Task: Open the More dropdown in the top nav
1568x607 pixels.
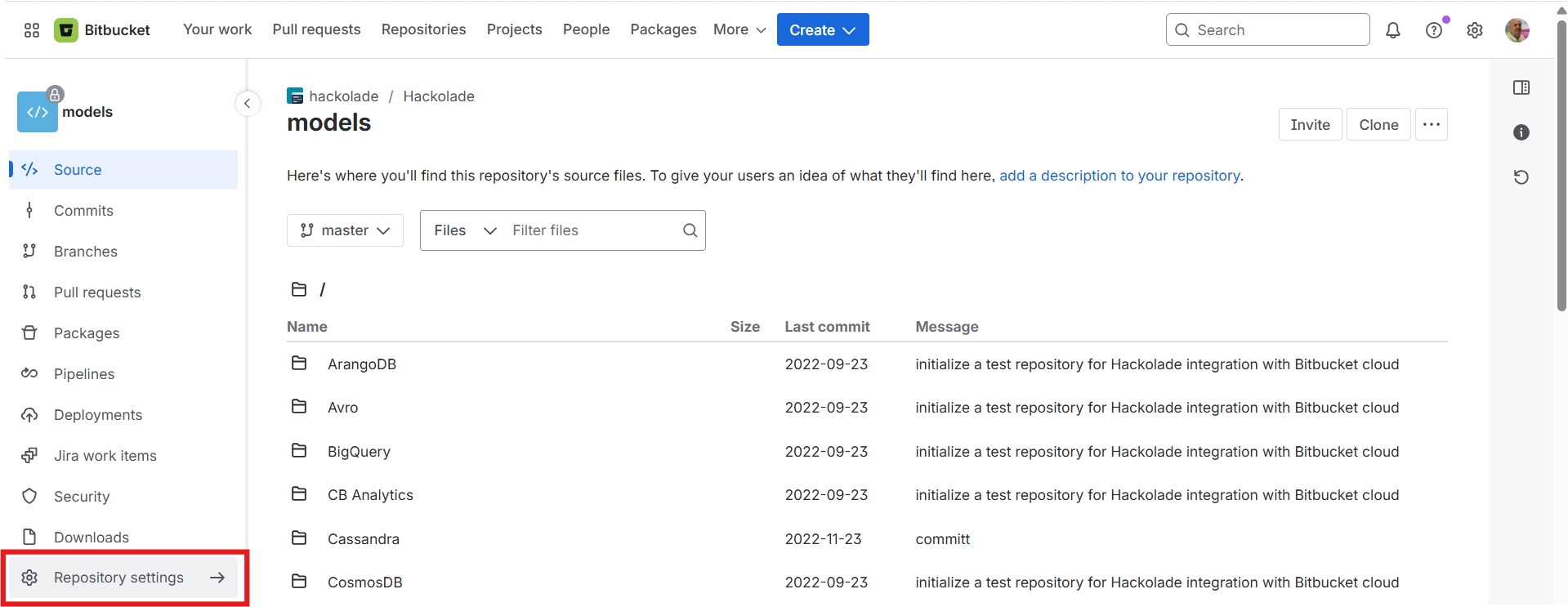Action: (739, 29)
